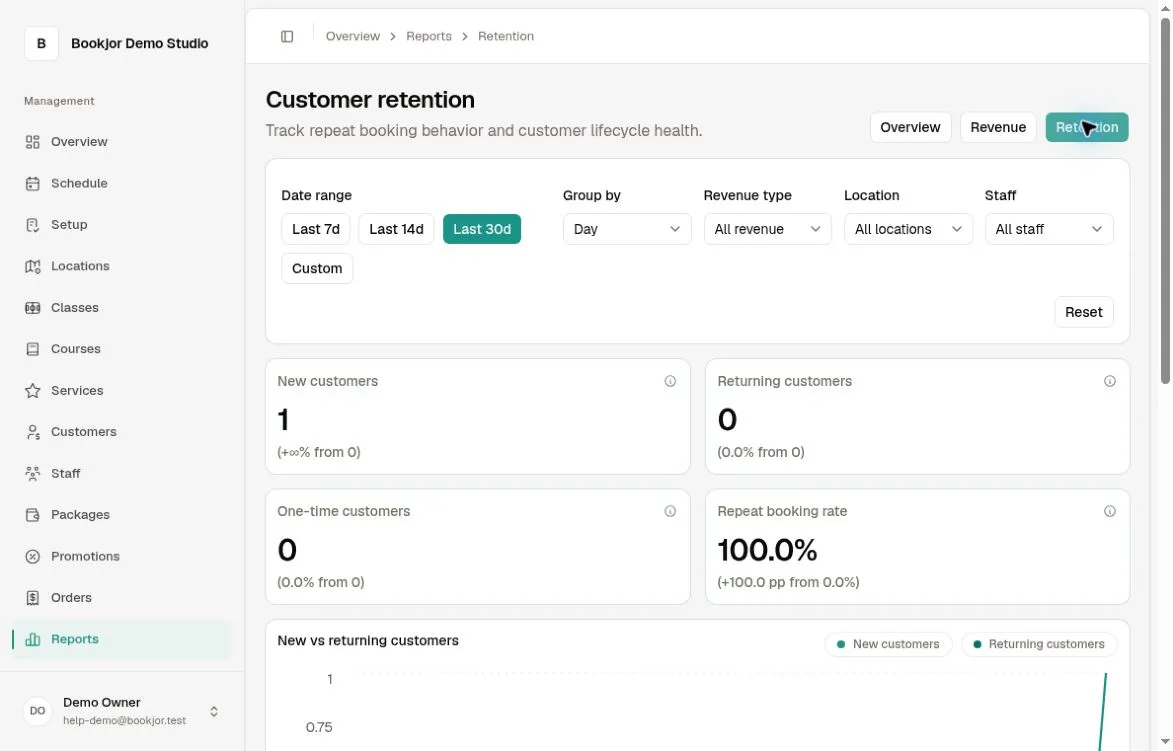The image size is (1173, 751).
Task: Click the New vs returning customers chart title
Action: click(x=368, y=640)
